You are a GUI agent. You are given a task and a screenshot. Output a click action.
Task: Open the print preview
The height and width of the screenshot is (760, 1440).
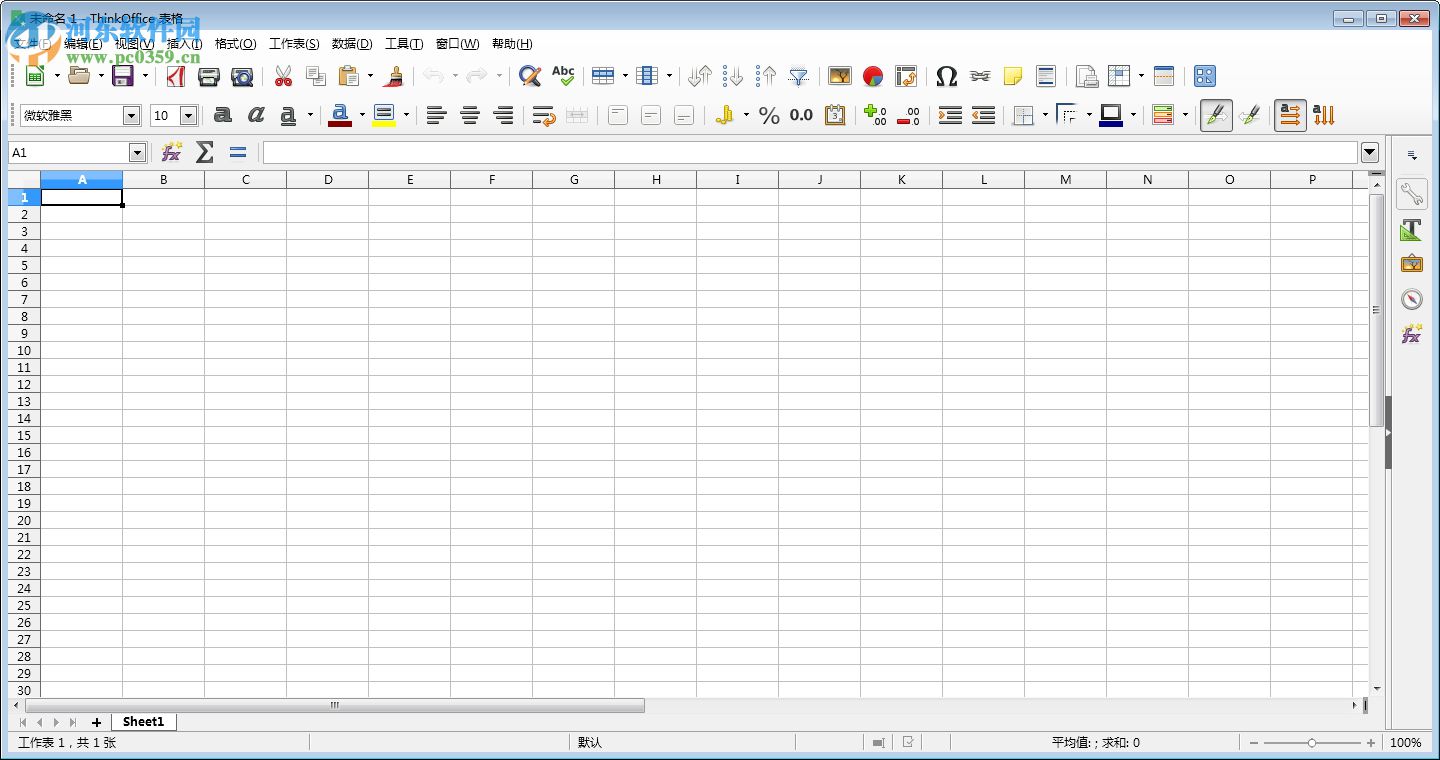click(x=241, y=76)
